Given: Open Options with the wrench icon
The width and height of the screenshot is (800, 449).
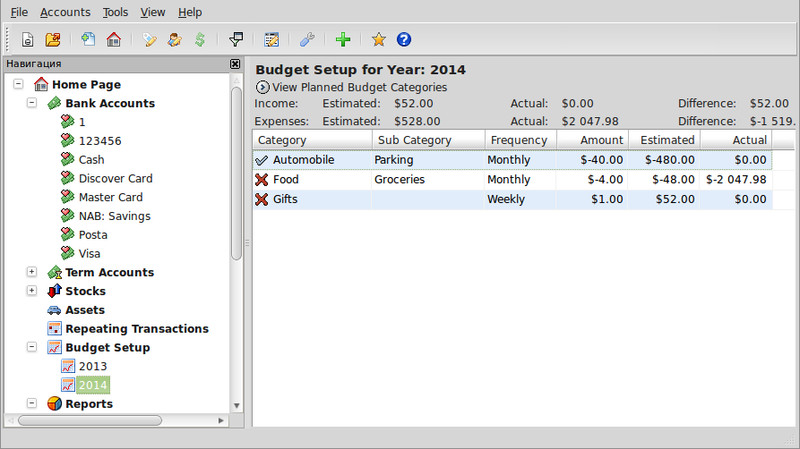Looking at the screenshot, I should pos(307,39).
